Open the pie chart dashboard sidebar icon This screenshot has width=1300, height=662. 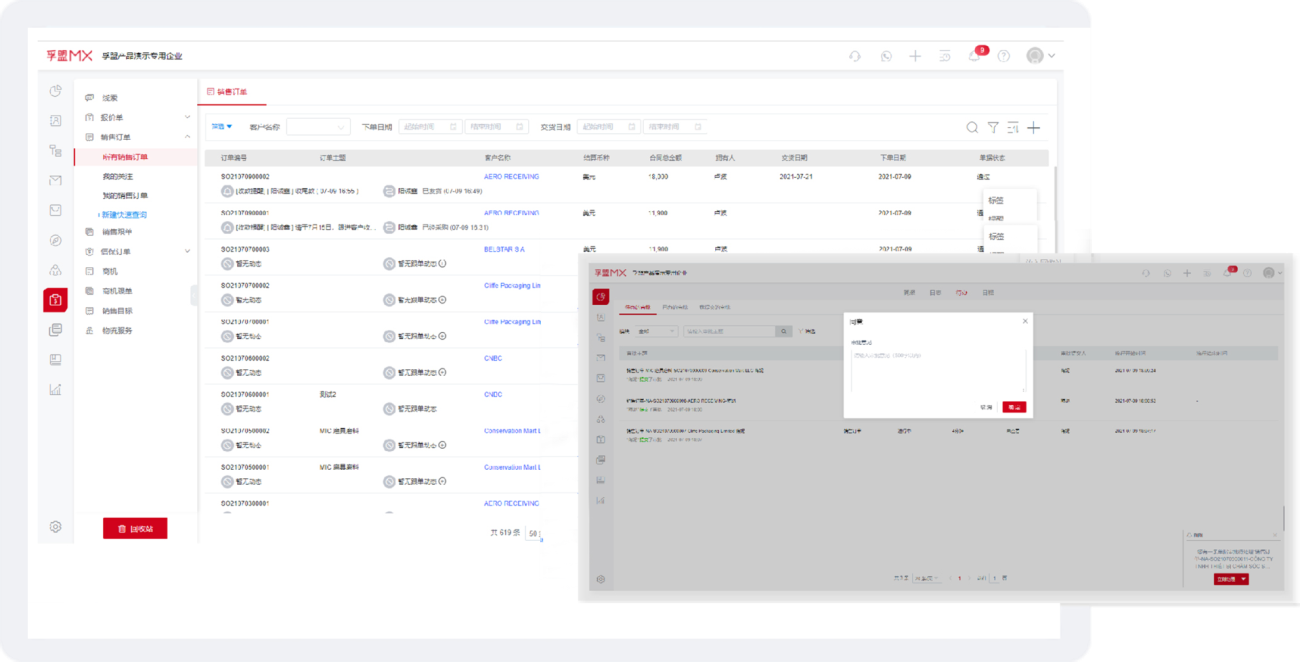pos(56,91)
